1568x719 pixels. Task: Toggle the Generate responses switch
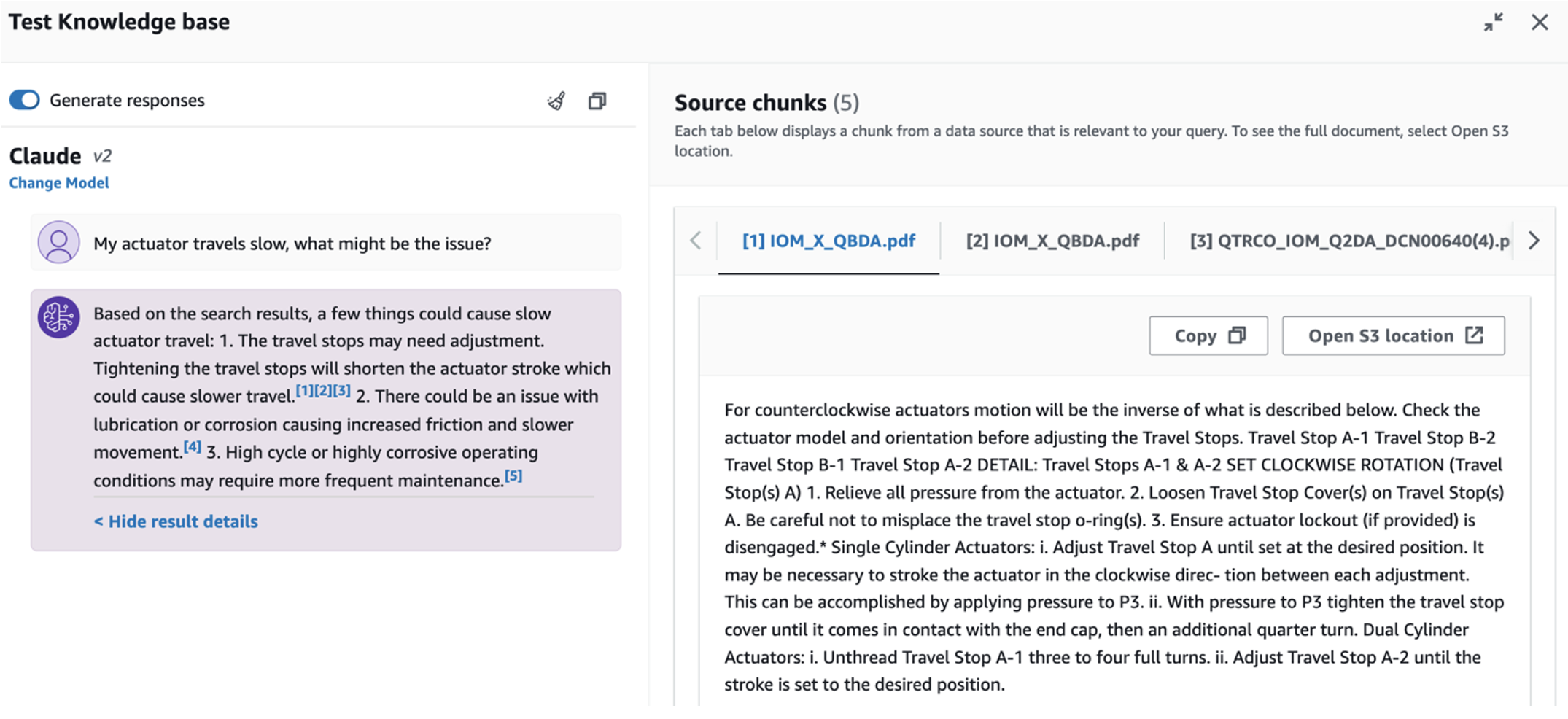coord(25,100)
